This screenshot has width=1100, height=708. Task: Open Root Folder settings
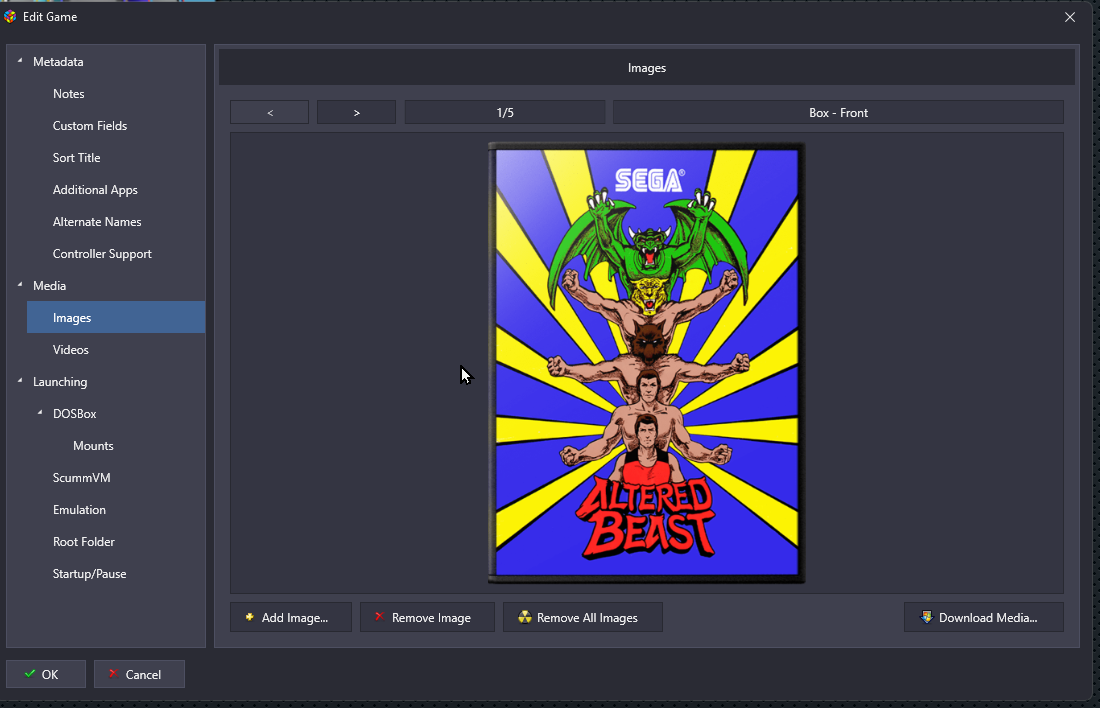pyautogui.click(x=83, y=542)
